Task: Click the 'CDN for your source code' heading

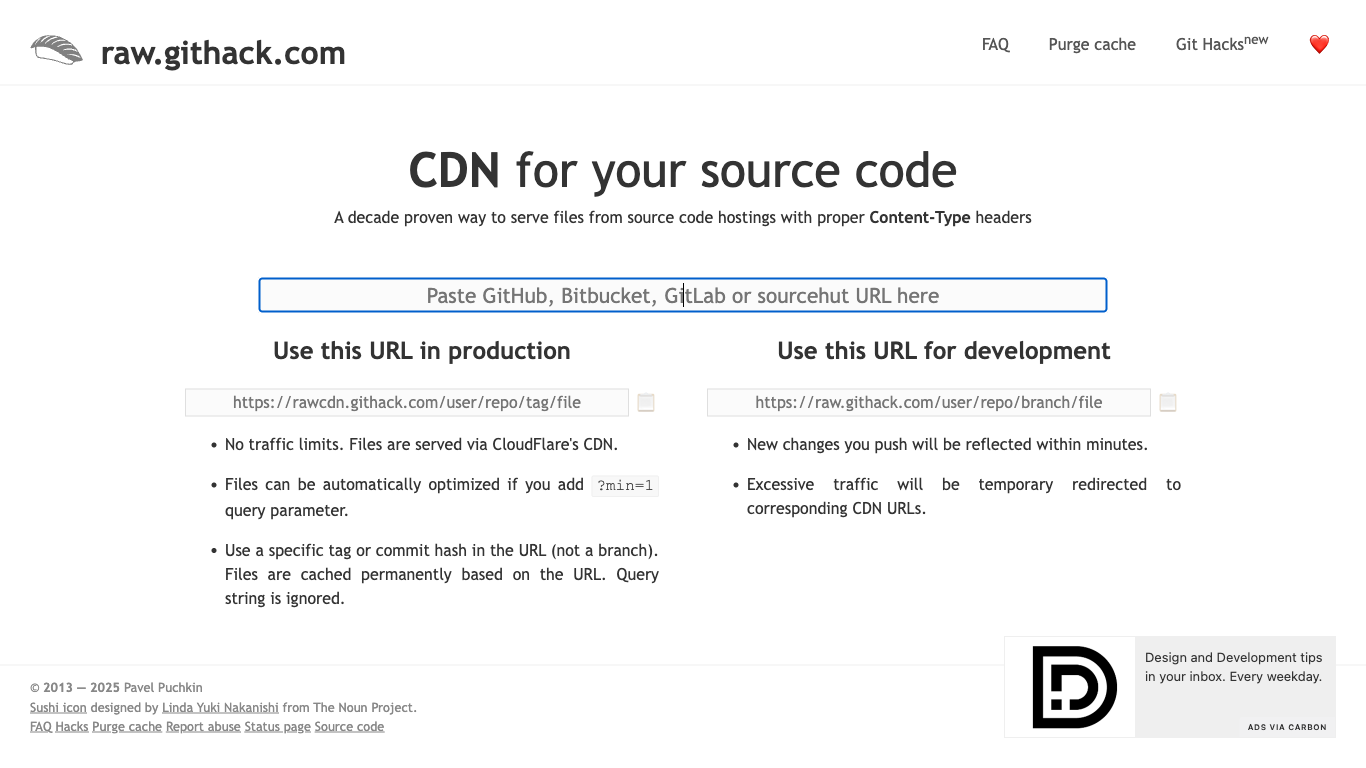Action: coord(683,170)
